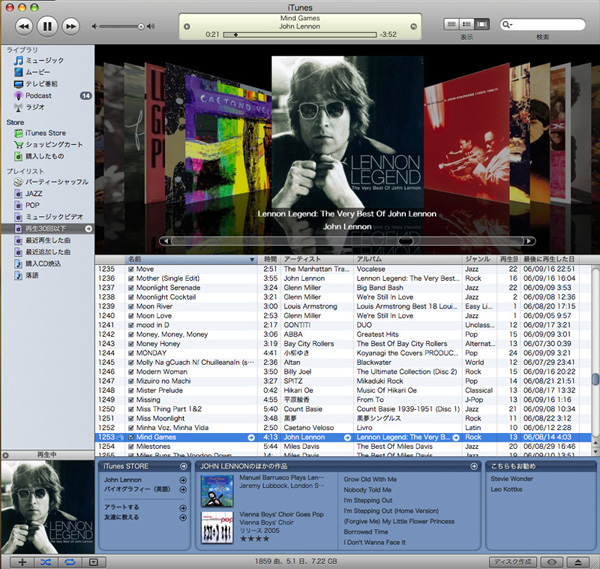Image resolution: width=600 pixels, height=569 pixels.
Task: Click store arrow next to John Lennon artist
Action: point(347,438)
